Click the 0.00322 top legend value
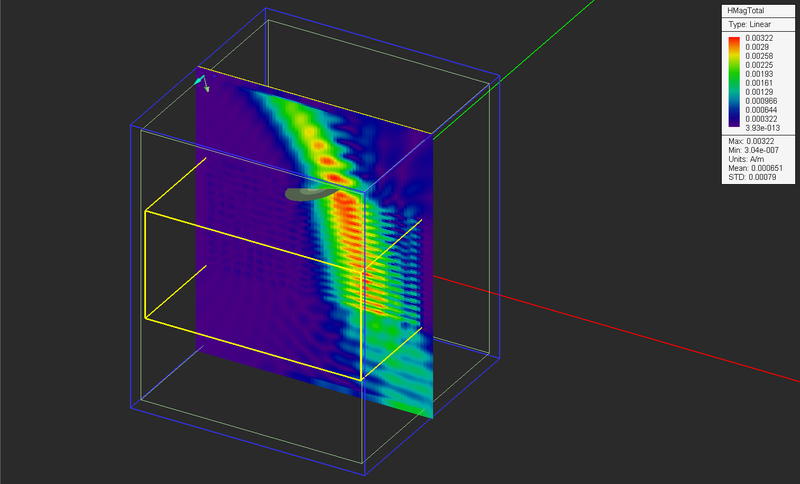Screen dimensions: 800x484 click(x=759, y=38)
